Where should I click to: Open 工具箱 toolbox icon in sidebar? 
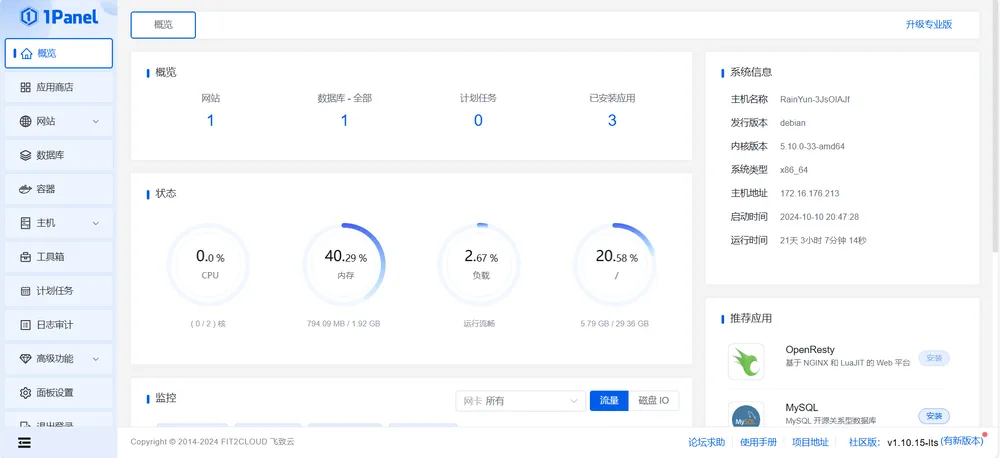click(26, 257)
